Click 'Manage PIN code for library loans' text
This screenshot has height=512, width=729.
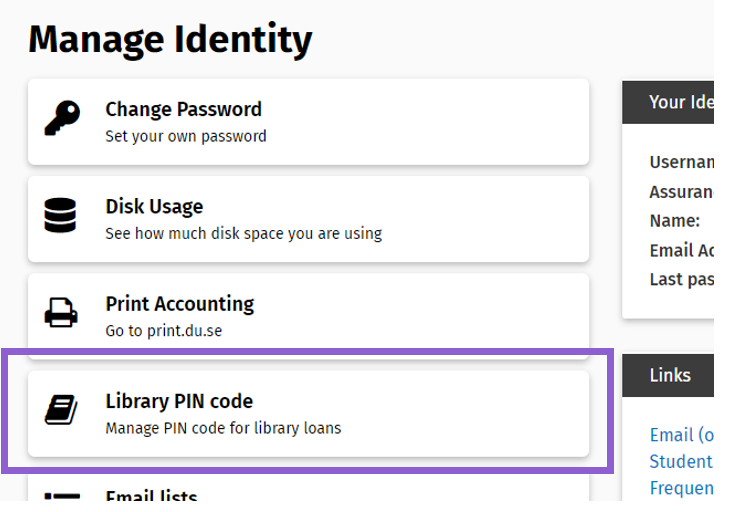pyautogui.click(x=223, y=428)
